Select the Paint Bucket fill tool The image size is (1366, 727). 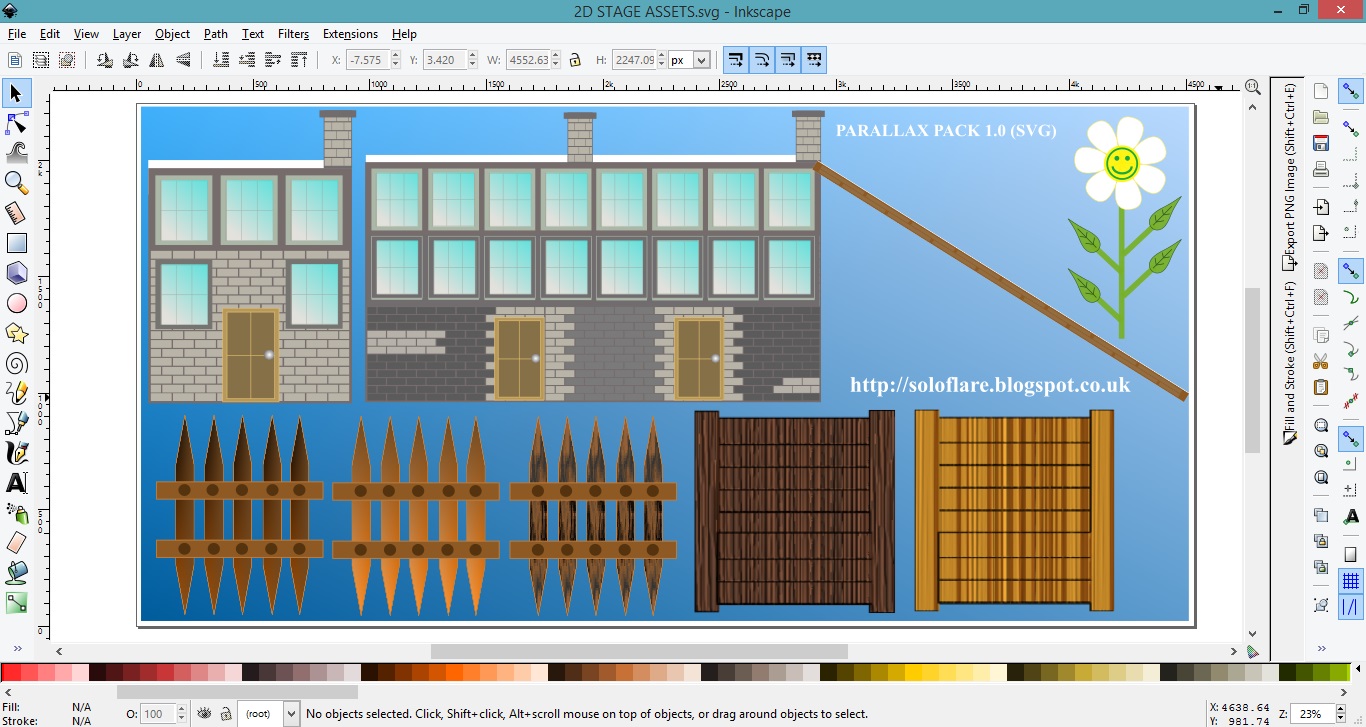16,573
